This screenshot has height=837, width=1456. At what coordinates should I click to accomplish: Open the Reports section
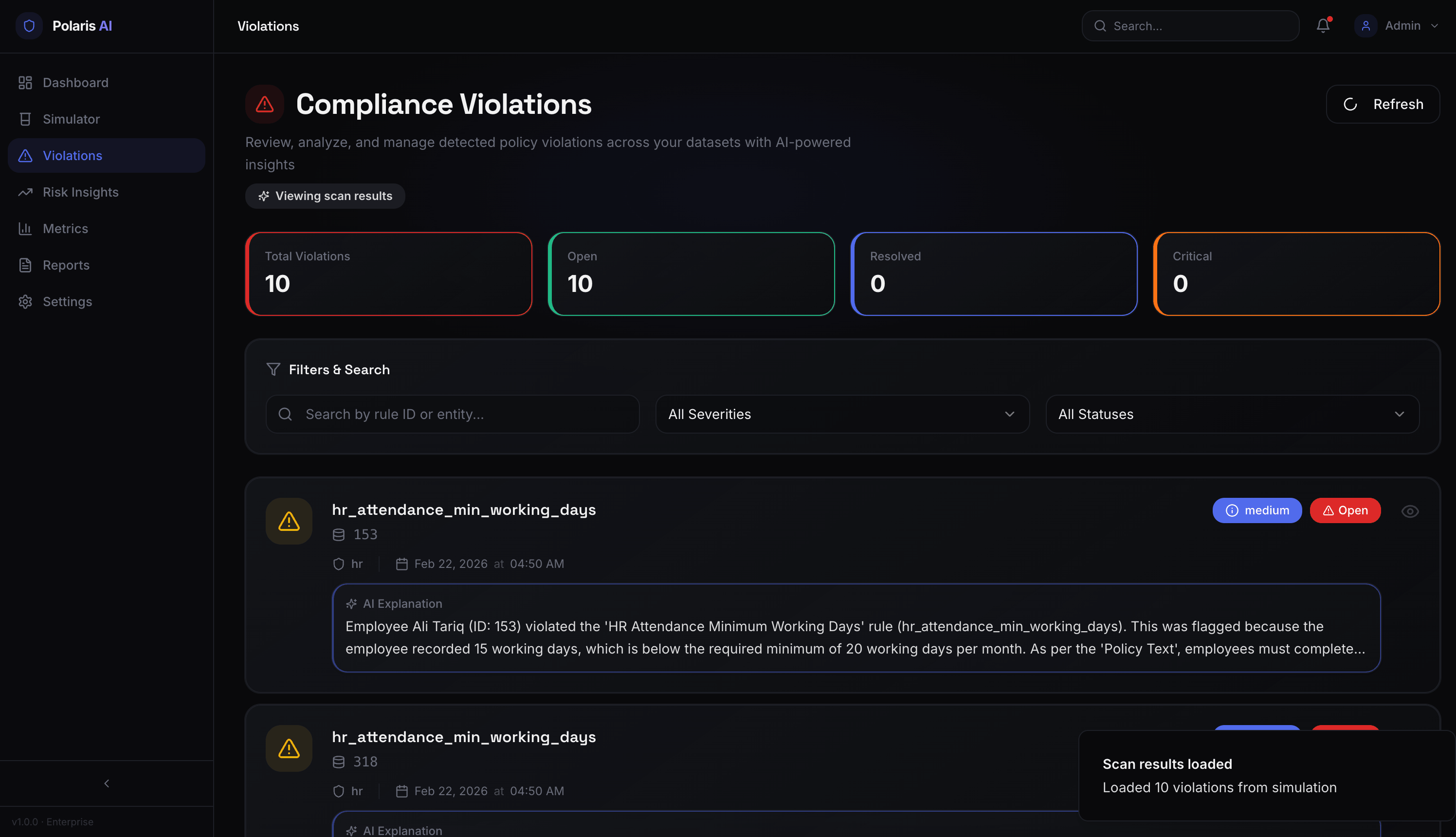(x=107, y=265)
